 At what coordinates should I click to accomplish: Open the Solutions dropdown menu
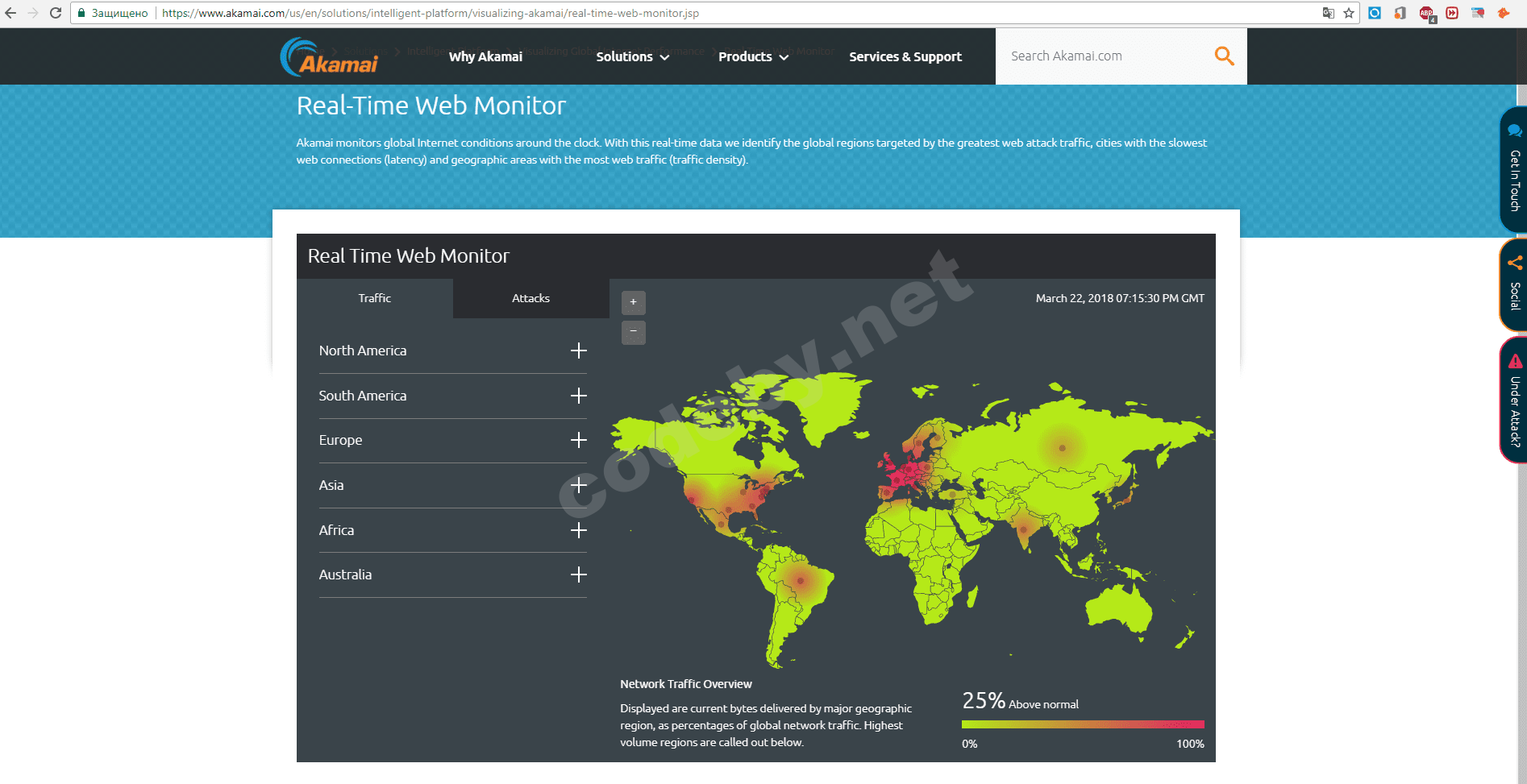pos(633,56)
